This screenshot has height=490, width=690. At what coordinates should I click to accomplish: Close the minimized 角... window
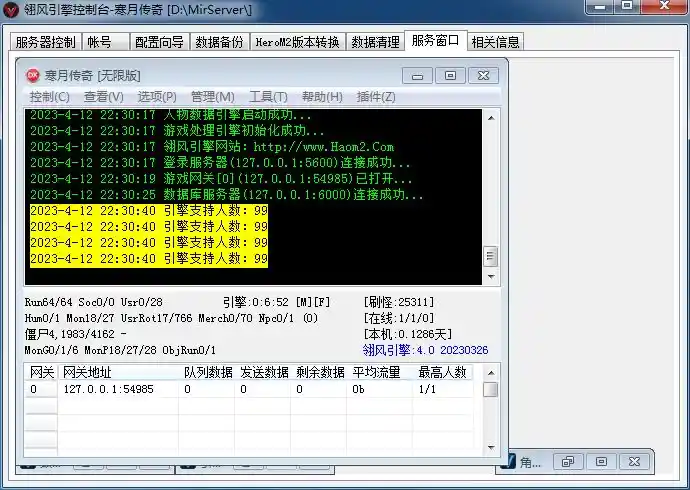pyautogui.click(x=634, y=461)
